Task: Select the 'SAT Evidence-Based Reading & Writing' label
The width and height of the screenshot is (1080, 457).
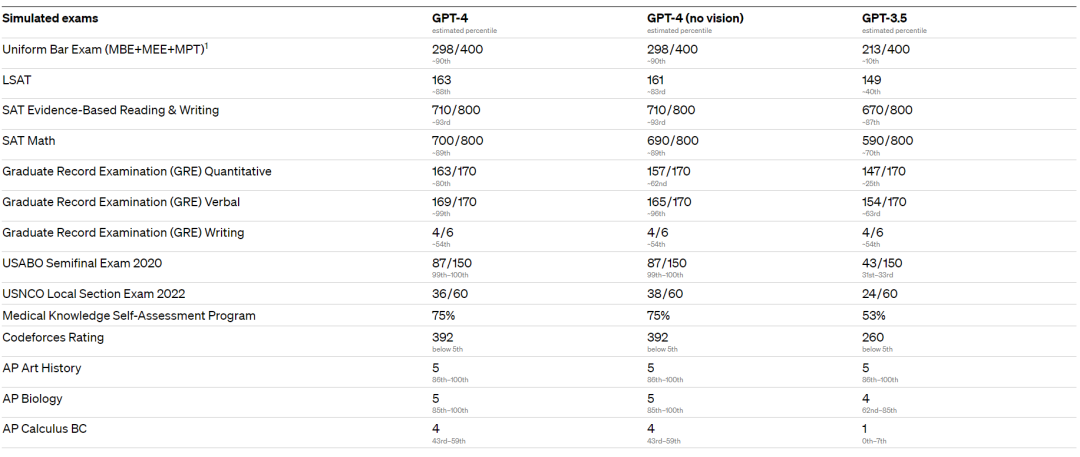Action: (111, 110)
